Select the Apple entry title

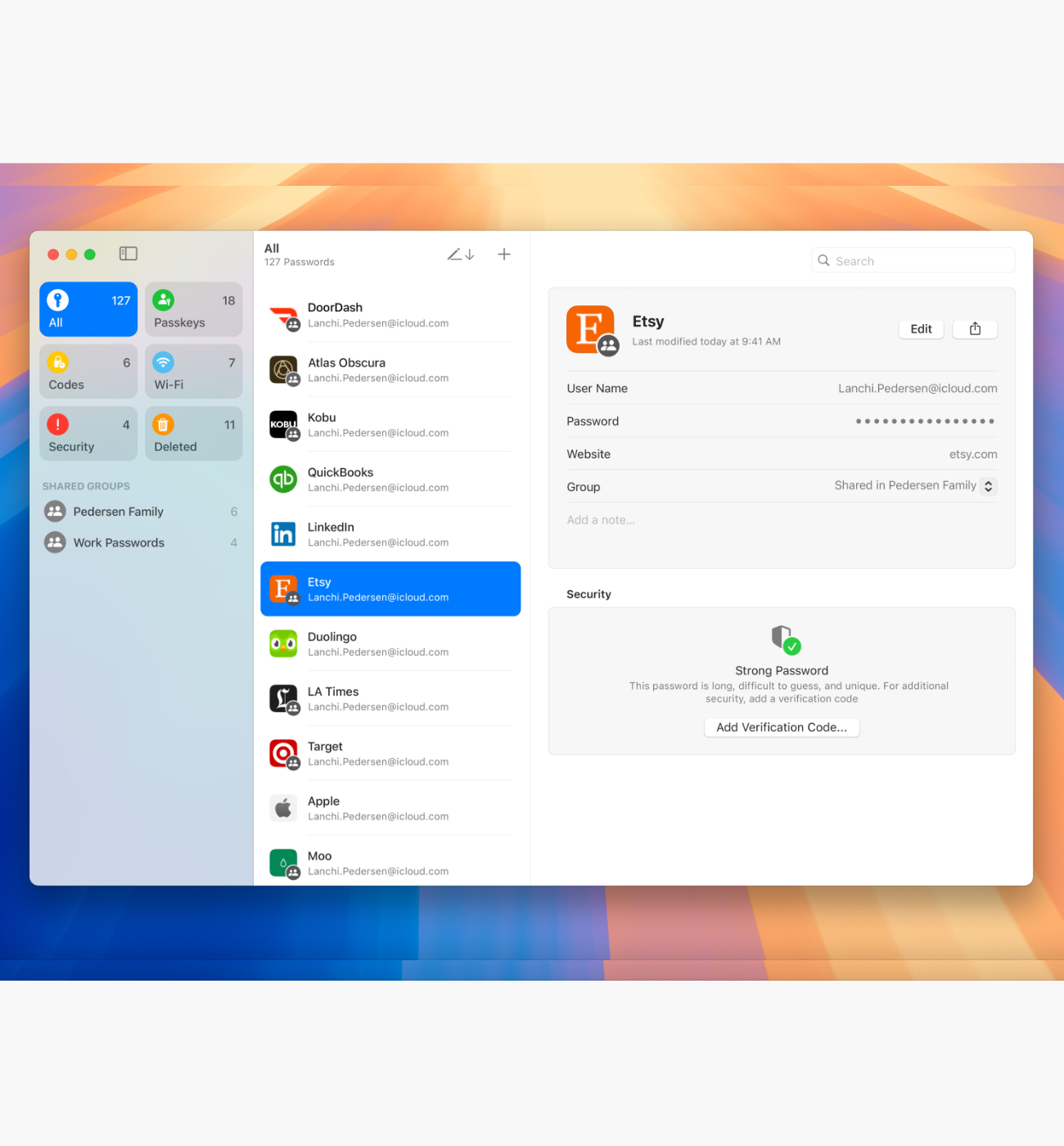pos(323,801)
